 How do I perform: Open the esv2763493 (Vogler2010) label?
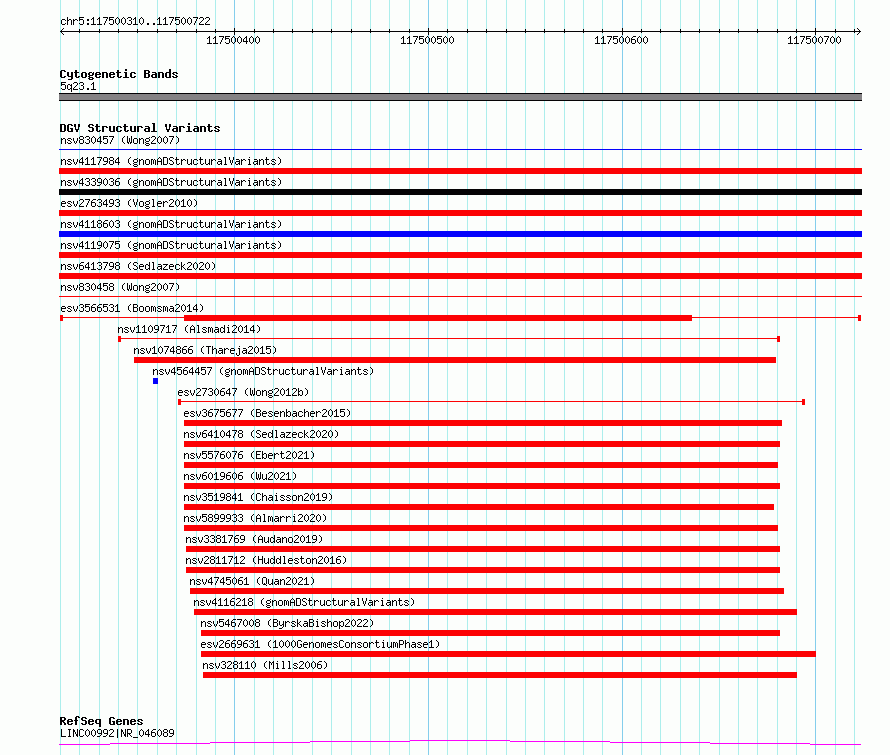129,203
